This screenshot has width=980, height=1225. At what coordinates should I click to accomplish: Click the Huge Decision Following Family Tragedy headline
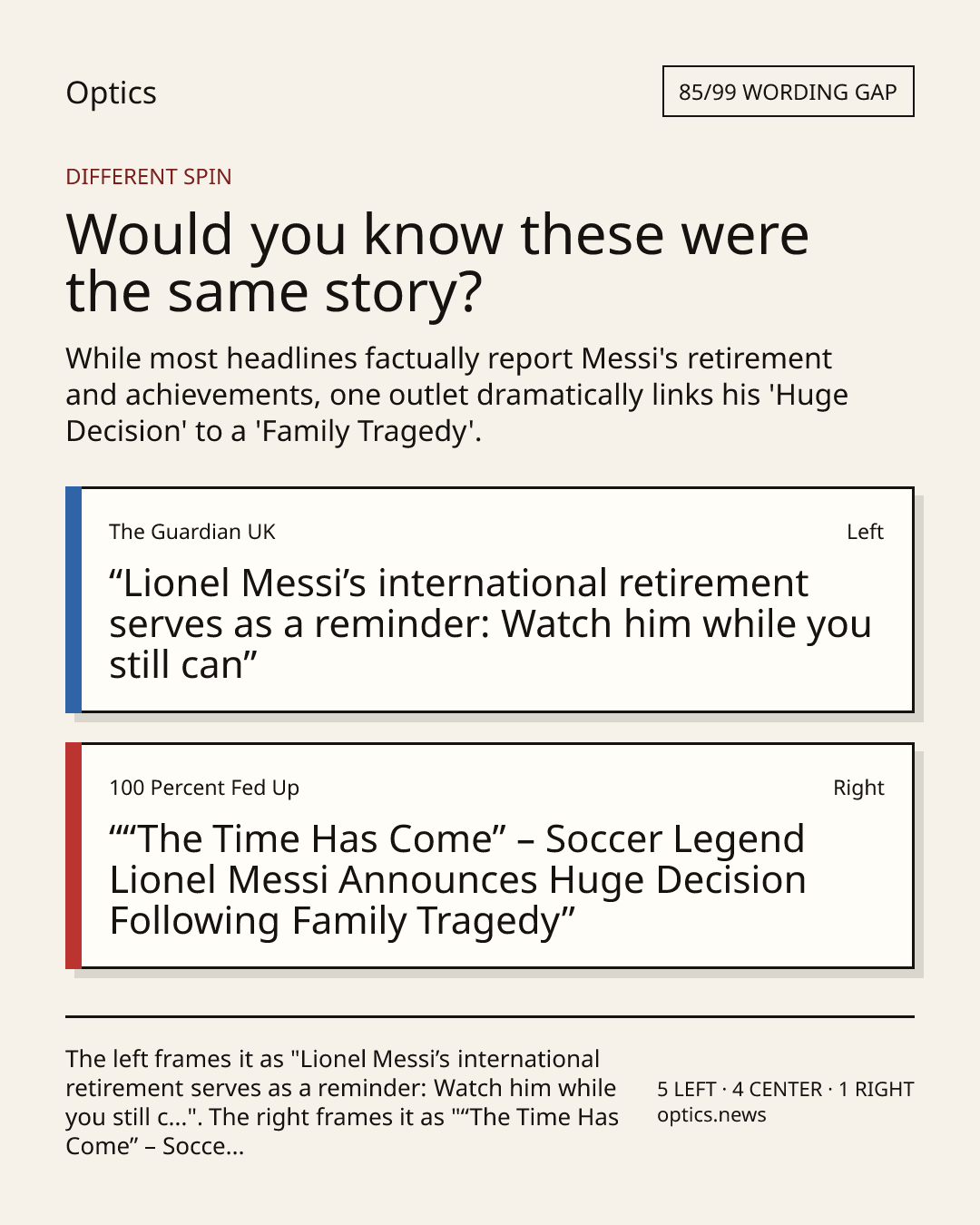tap(457, 879)
